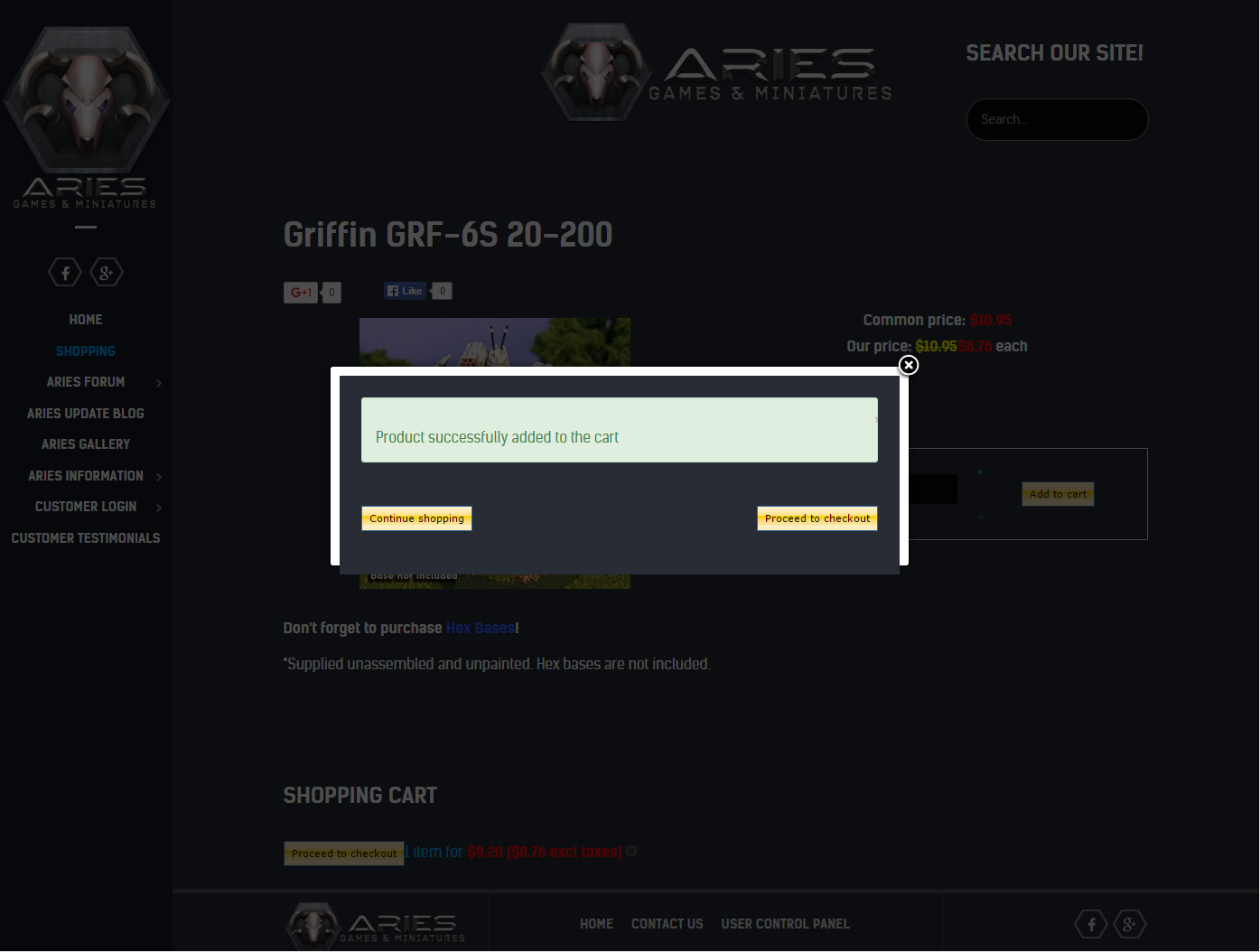Open the sidebar Facebook hexagon icon

(65, 272)
